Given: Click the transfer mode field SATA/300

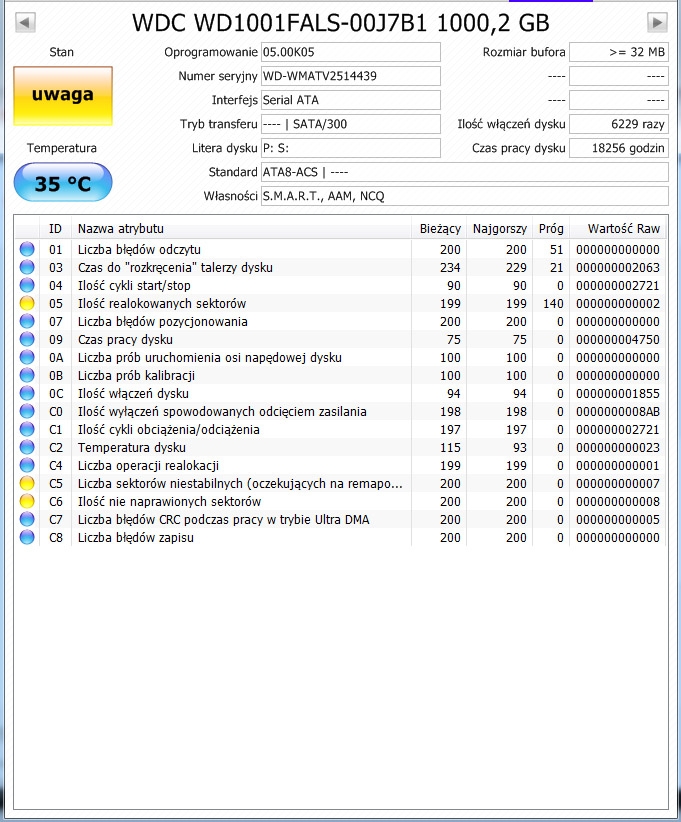Looking at the screenshot, I should click(351, 124).
